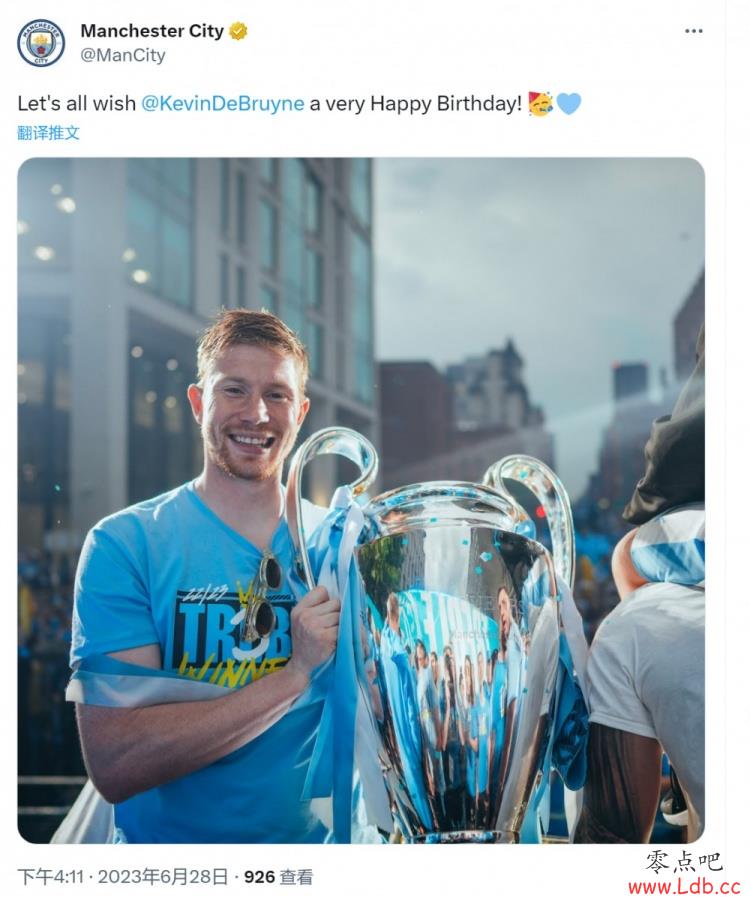Open the @KevinDeBruyne mention link
Screen dimensions: 750x897
(x=223, y=104)
